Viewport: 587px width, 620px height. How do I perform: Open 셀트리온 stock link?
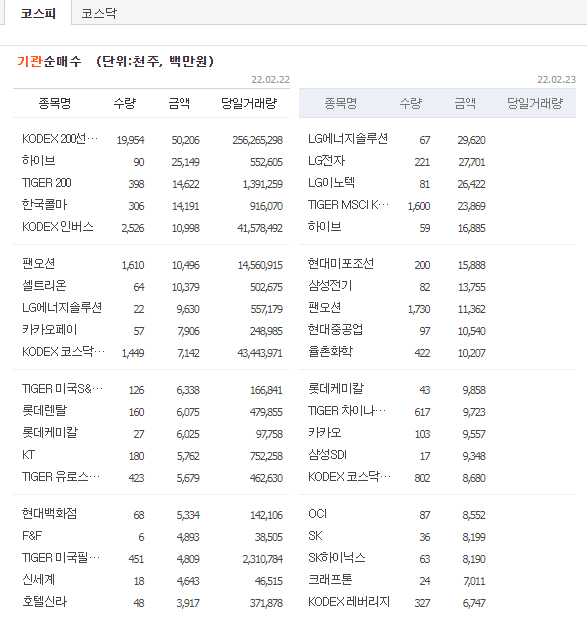[44, 285]
